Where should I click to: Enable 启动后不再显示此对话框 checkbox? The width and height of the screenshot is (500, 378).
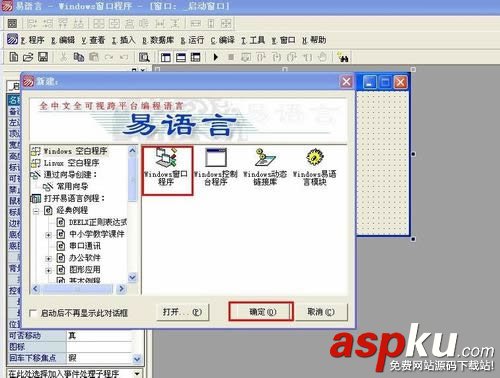(x=33, y=313)
